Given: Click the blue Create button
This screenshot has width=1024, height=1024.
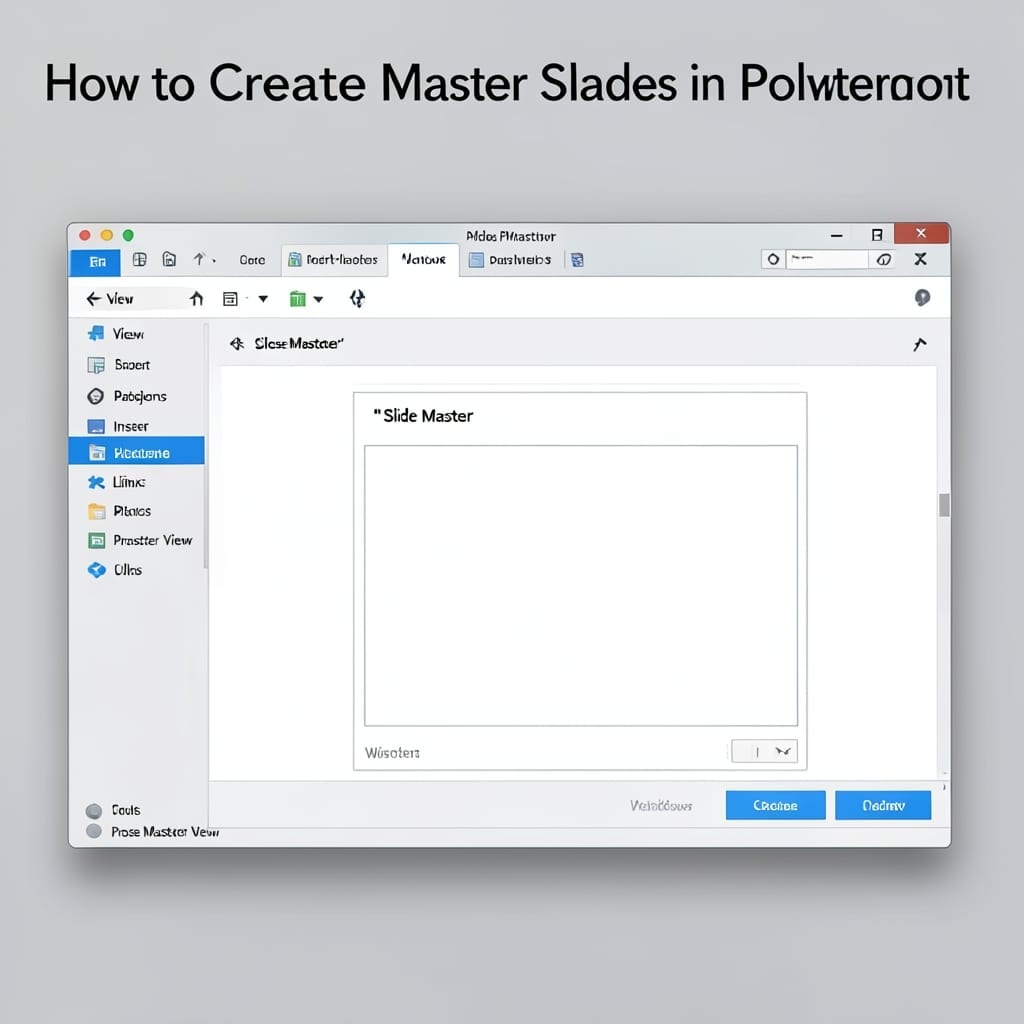Looking at the screenshot, I should pos(775,805).
